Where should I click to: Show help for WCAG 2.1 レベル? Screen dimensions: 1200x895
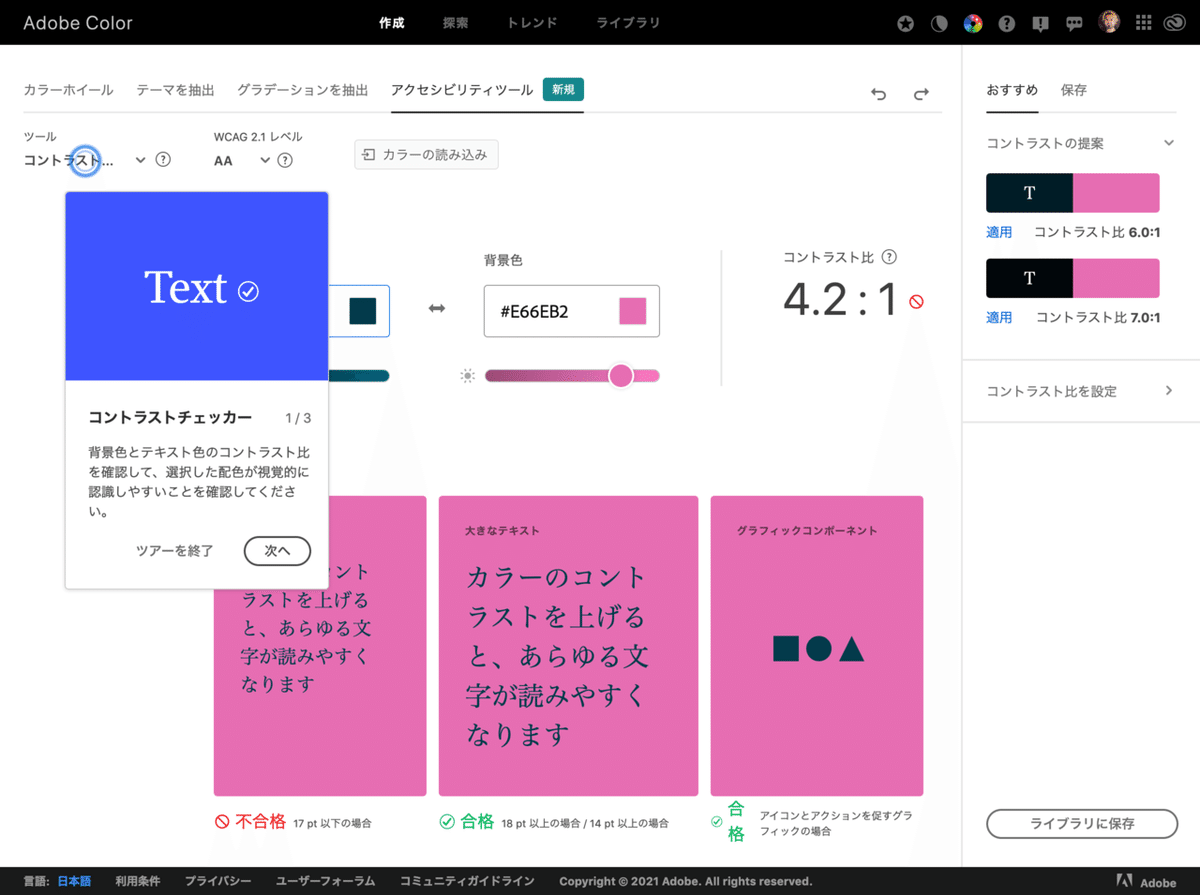[x=285, y=160]
